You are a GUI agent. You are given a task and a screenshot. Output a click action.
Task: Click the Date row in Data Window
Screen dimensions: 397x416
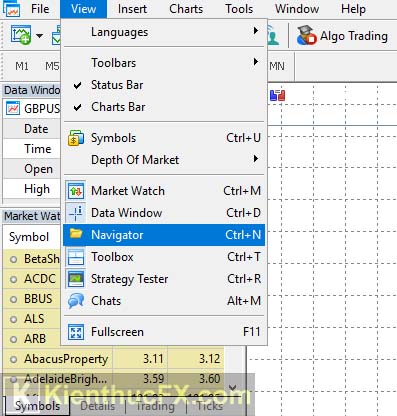pyautogui.click(x=32, y=129)
